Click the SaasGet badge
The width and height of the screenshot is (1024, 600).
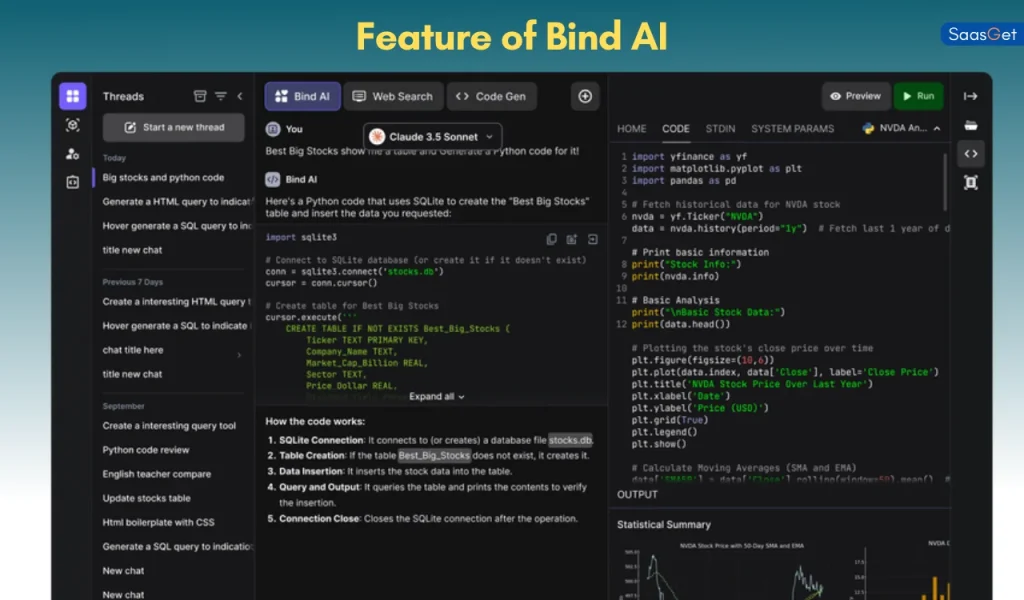(982, 34)
